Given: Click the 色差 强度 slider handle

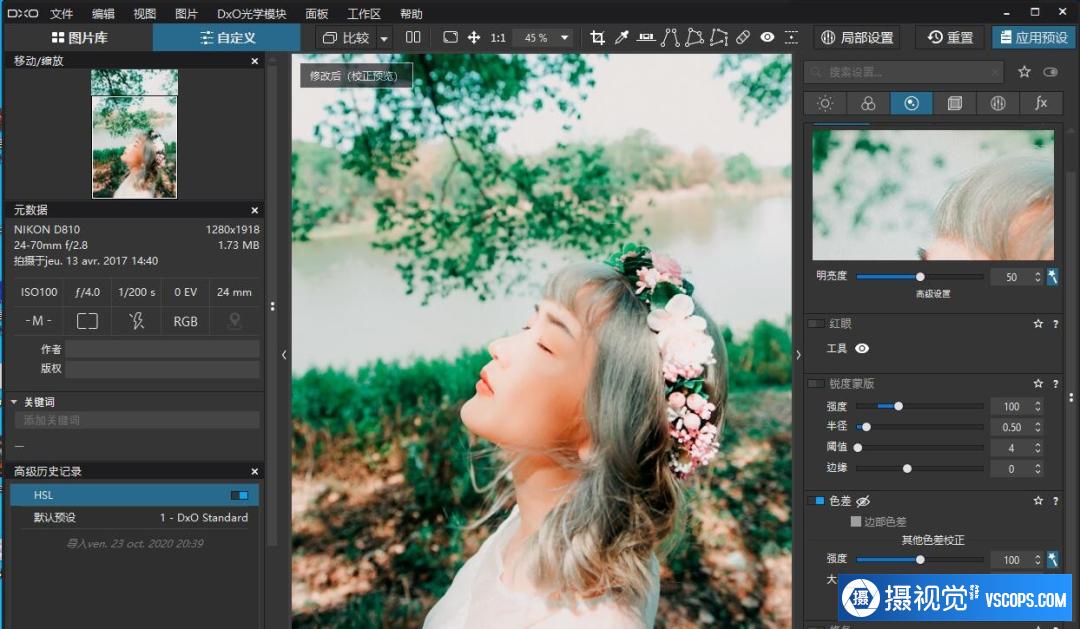Looking at the screenshot, I should (920, 559).
